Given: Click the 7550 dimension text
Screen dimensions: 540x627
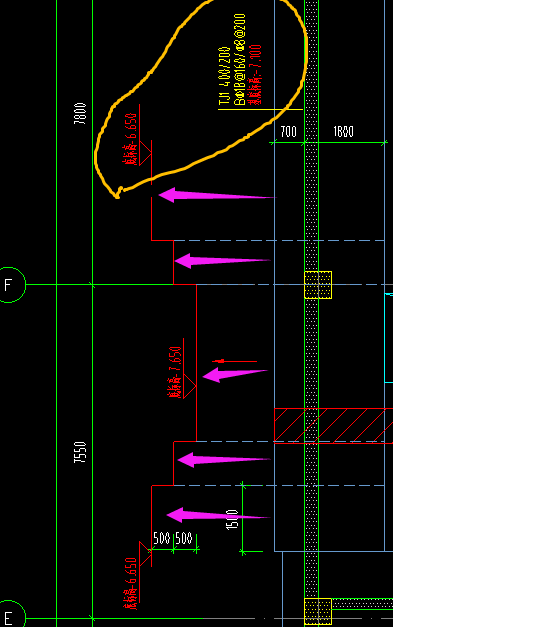Looking at the screenshot, I should tap(80, 452).
